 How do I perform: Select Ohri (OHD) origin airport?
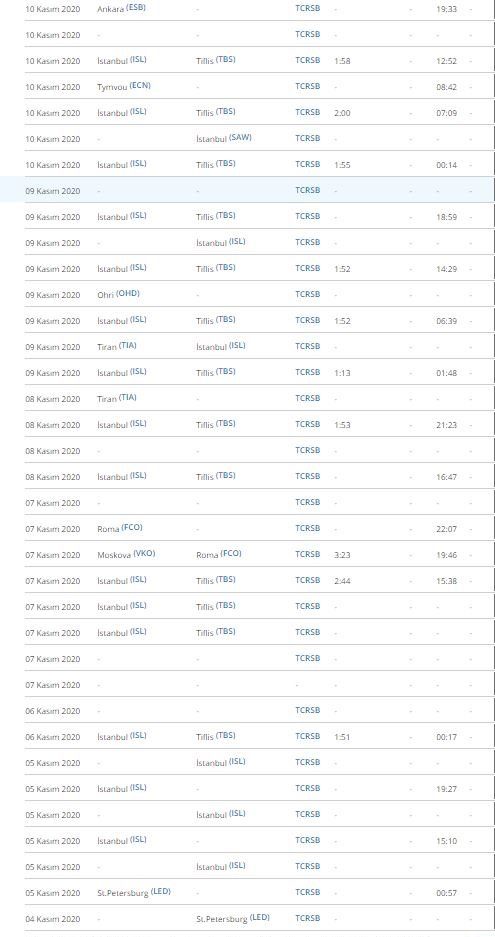click(118, 294)
